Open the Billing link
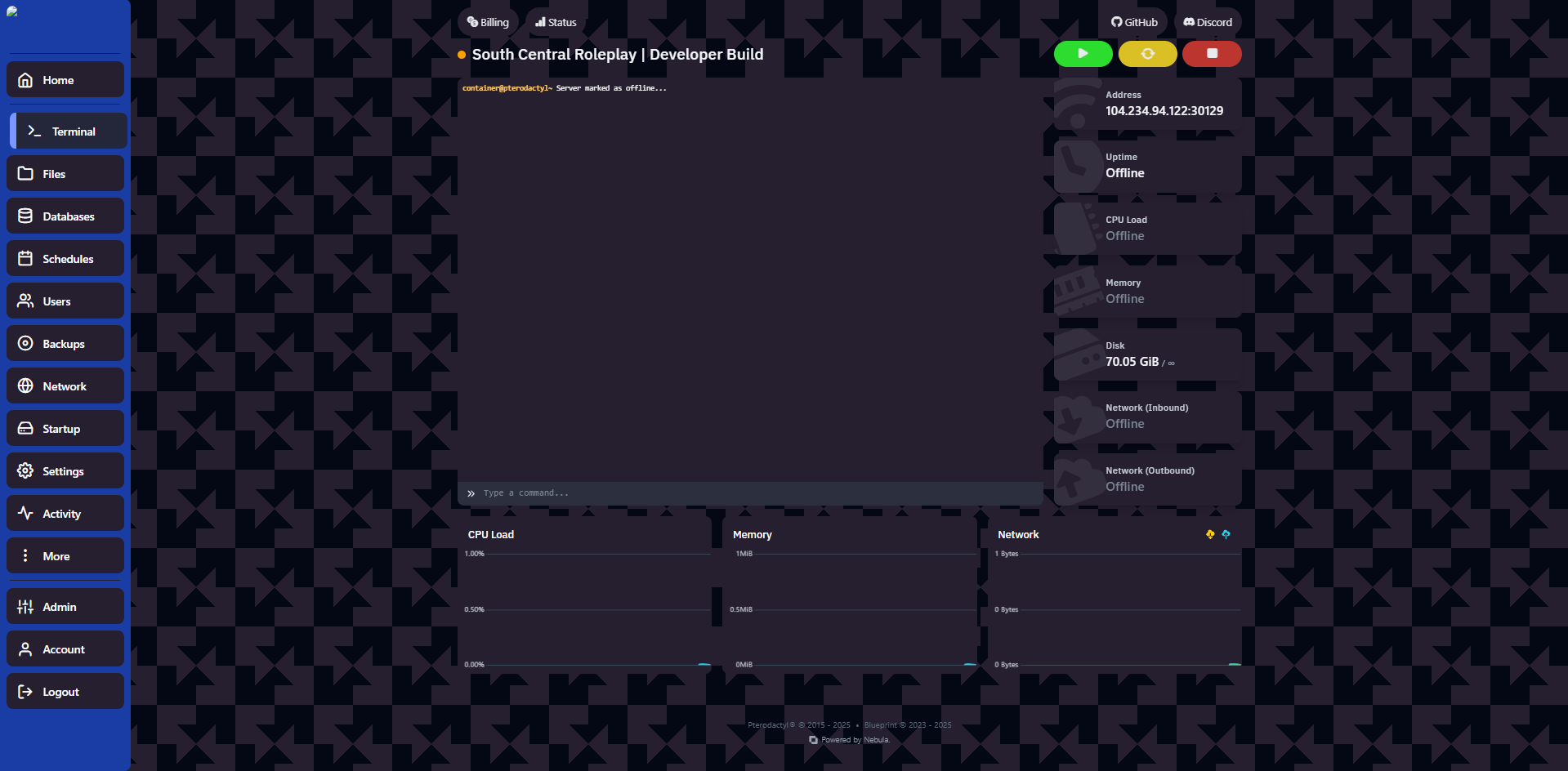The height and width of the screenshot is (771, 1568). (488, 22)
